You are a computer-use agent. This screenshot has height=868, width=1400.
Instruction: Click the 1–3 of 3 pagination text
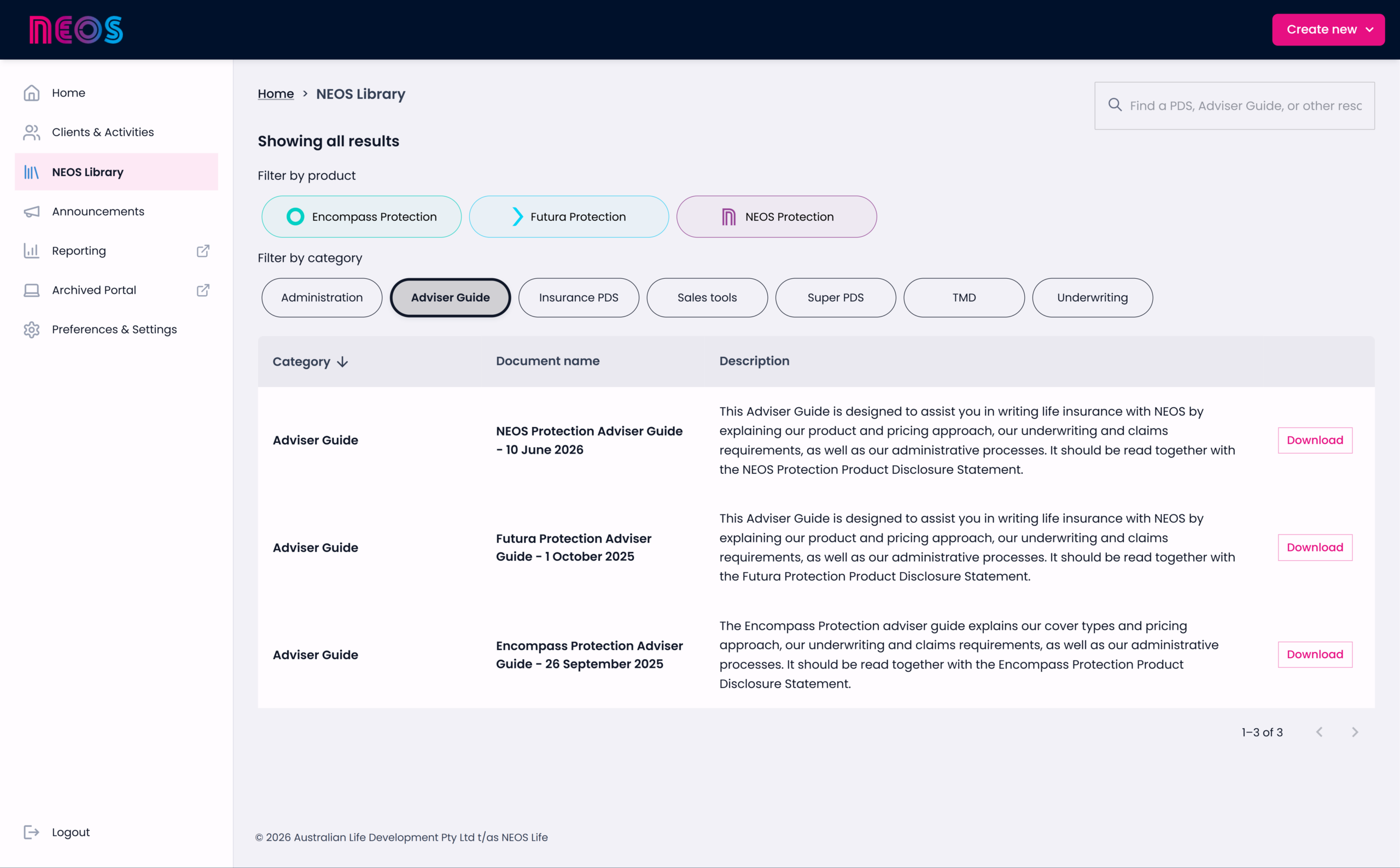(1262, 732)
